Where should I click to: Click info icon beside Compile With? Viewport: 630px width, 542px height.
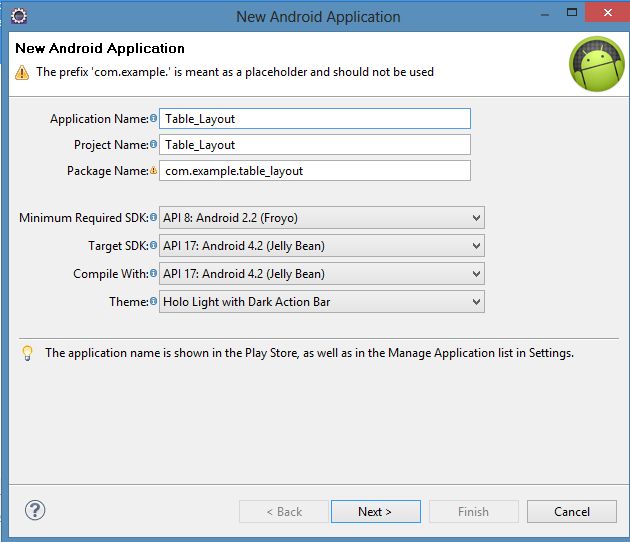click(154, 274)
